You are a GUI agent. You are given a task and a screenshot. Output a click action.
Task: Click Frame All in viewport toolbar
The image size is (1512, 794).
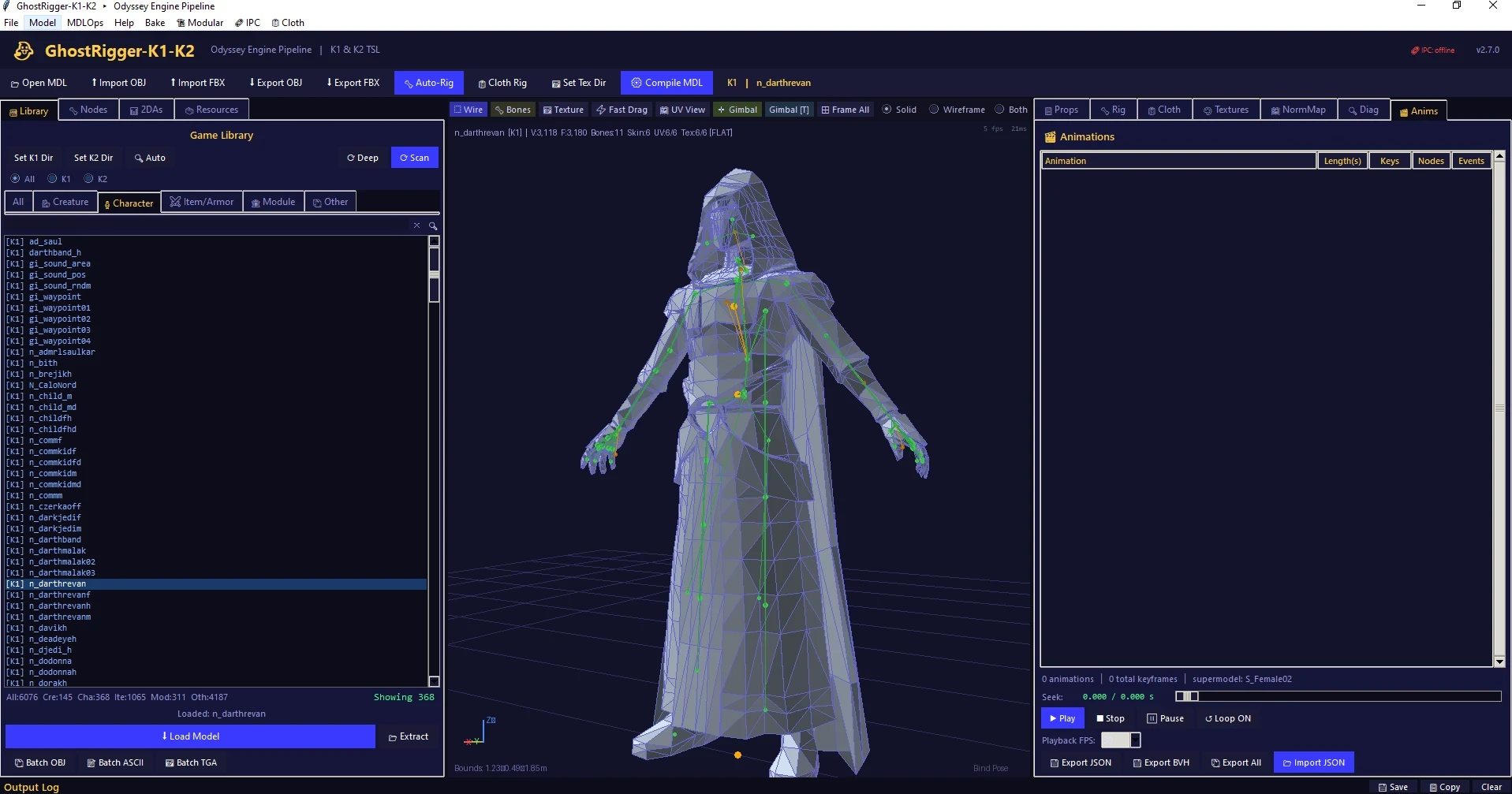[845, 110]
